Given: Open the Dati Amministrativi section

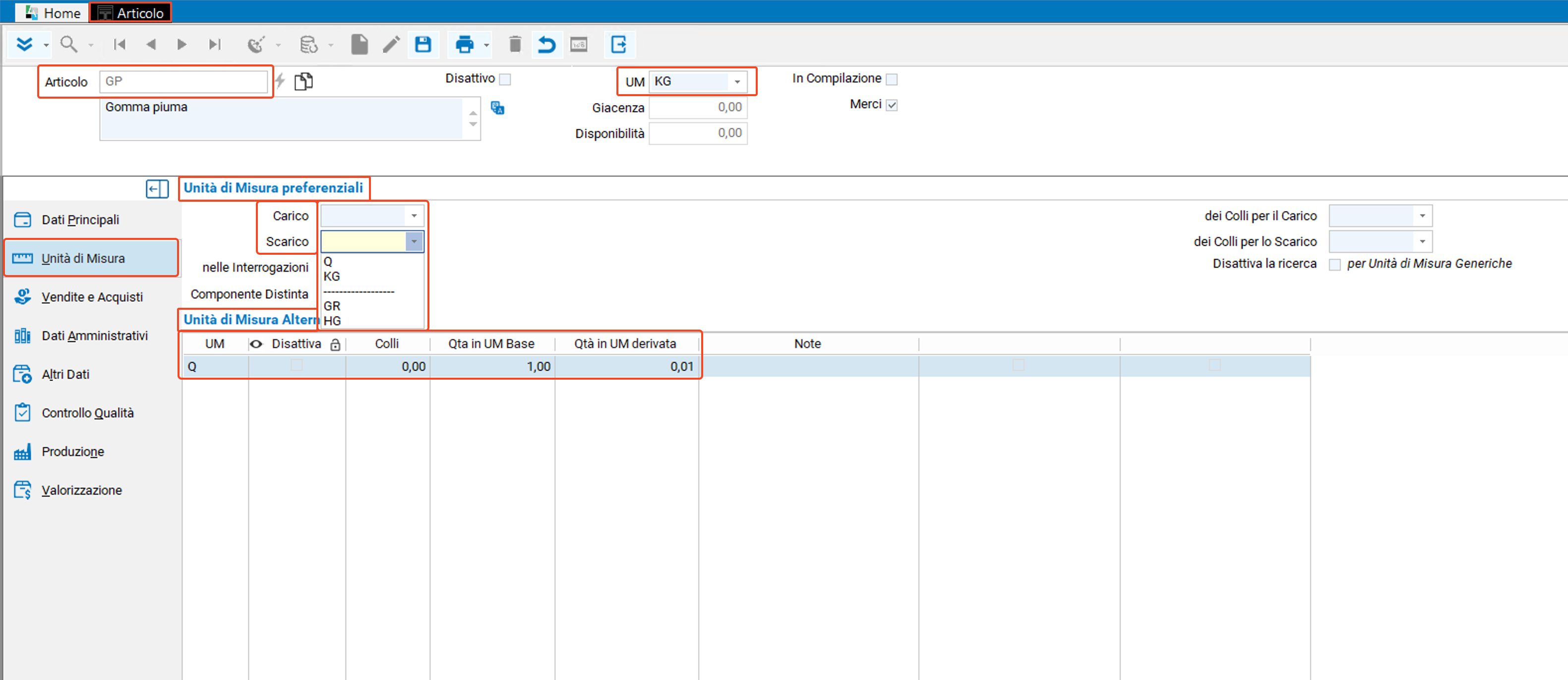Looking at the screenshot, I should pyautogui.click(x=91, y=336).
